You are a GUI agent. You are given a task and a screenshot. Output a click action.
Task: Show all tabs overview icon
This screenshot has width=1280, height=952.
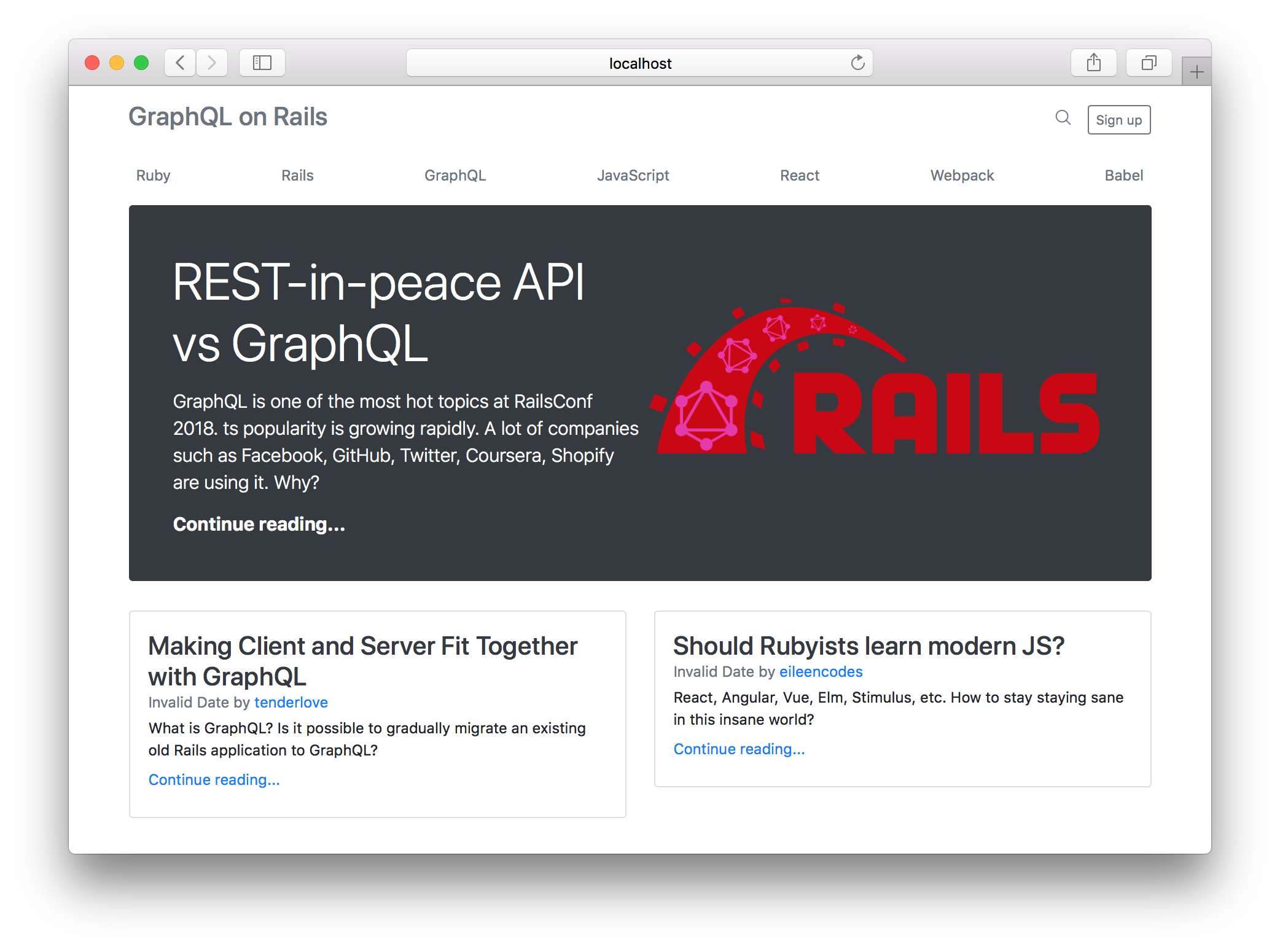[x=1149, y=63]
